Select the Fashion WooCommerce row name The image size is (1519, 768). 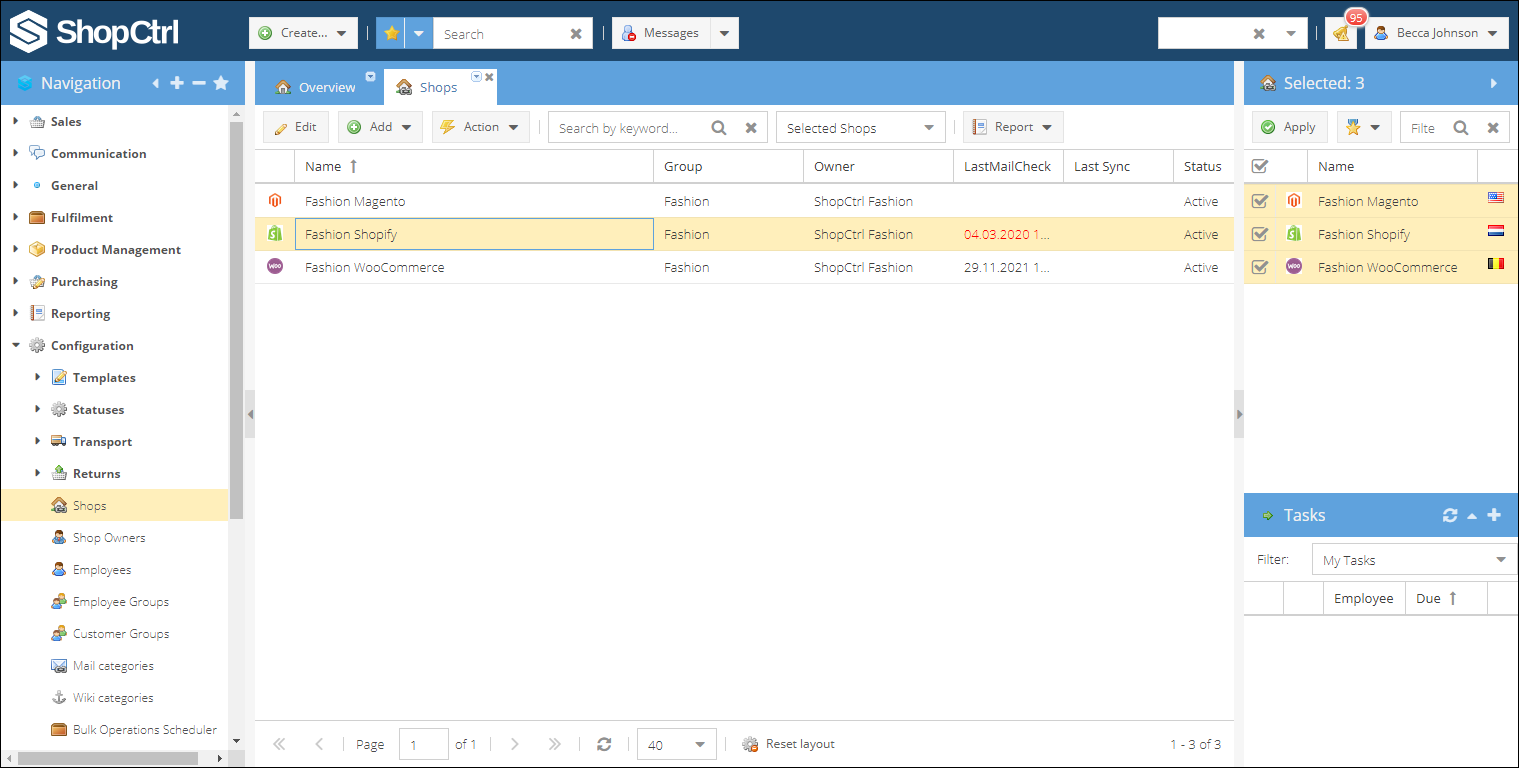click(x=375, y=267)
